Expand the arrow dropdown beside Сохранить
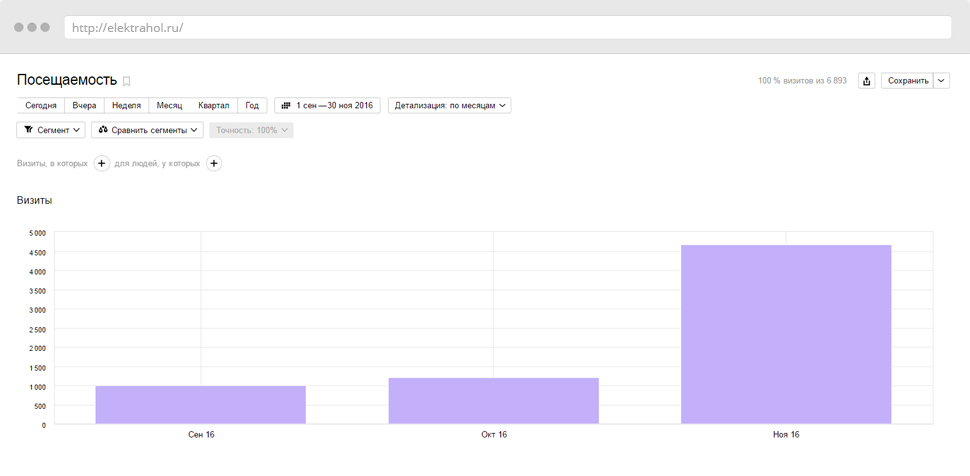This screenshot has height=476, width=970. (x=942, y=81)
